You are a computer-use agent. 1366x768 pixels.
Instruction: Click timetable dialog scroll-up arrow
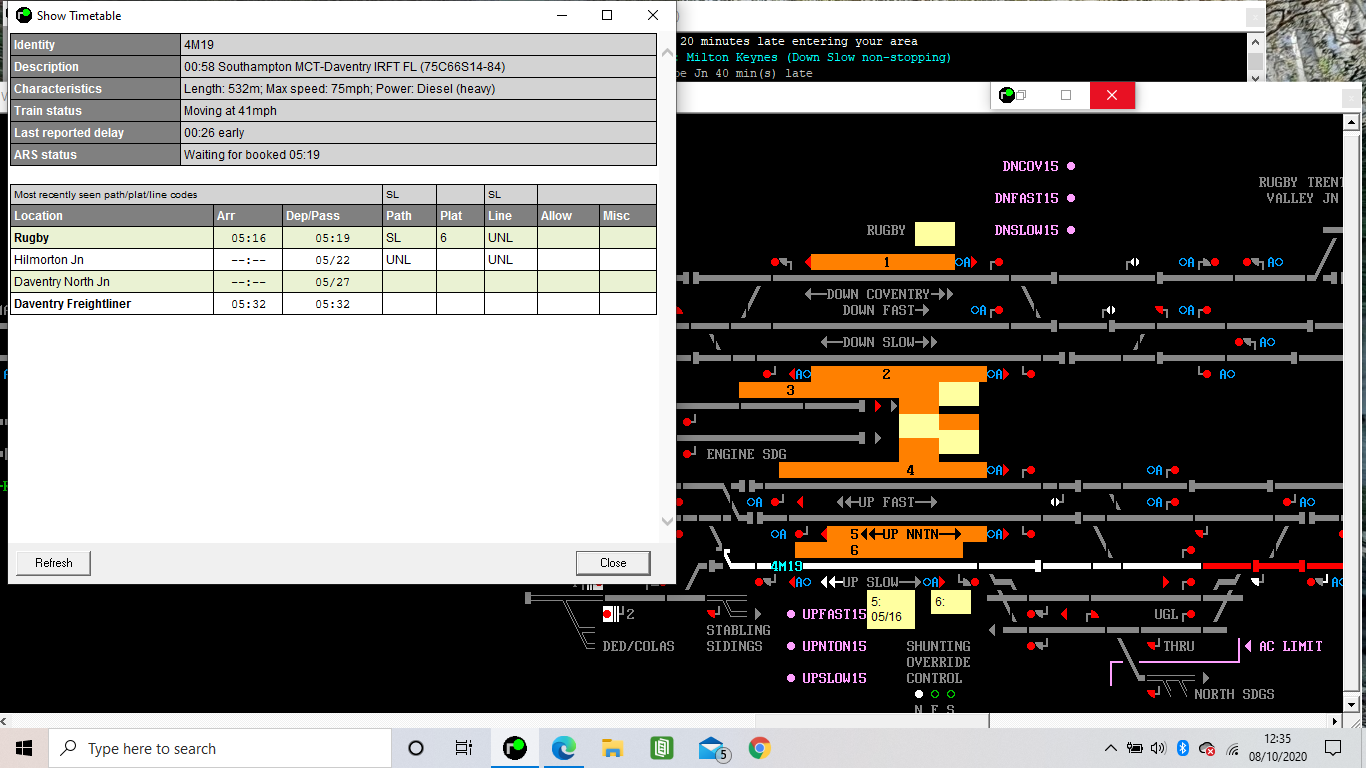click(x=667, y=51)
